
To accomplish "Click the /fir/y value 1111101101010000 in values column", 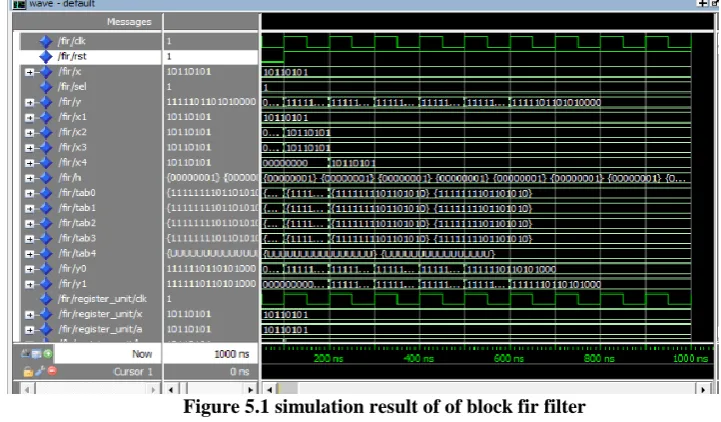I will [x=211, y=102].
